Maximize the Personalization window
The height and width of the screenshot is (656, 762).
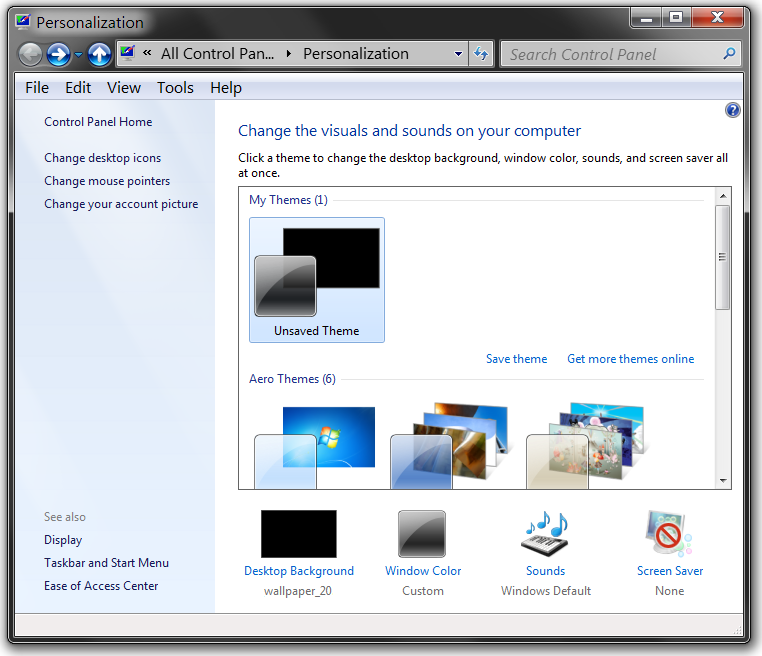[676, 18]
